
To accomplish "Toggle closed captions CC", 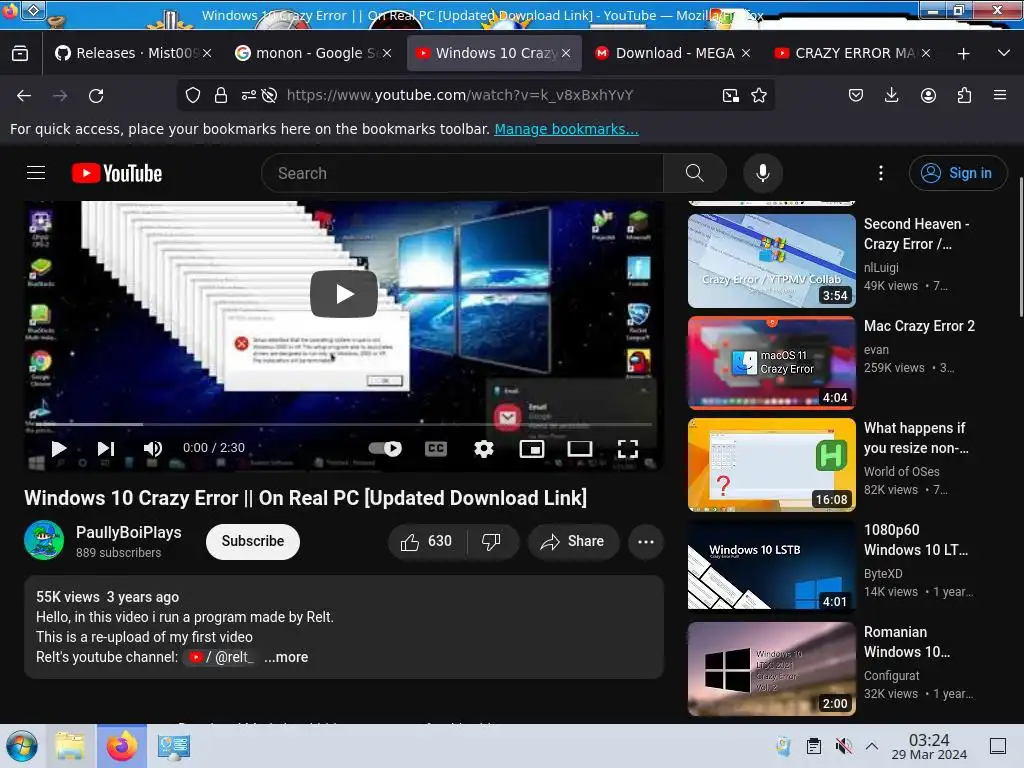I will (x=436, y=448).
